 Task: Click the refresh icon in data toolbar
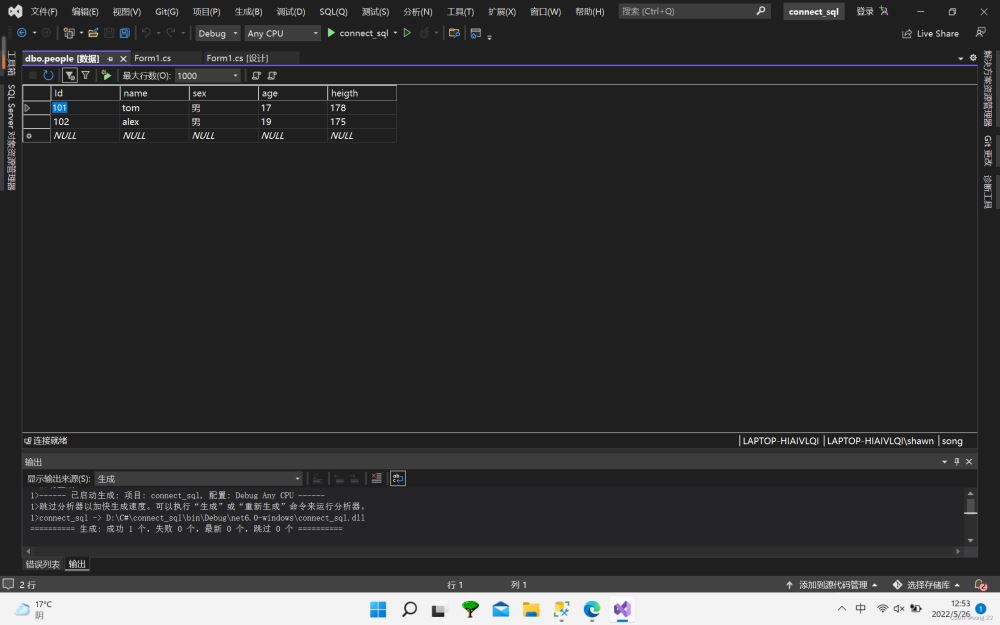click(48, 75)
